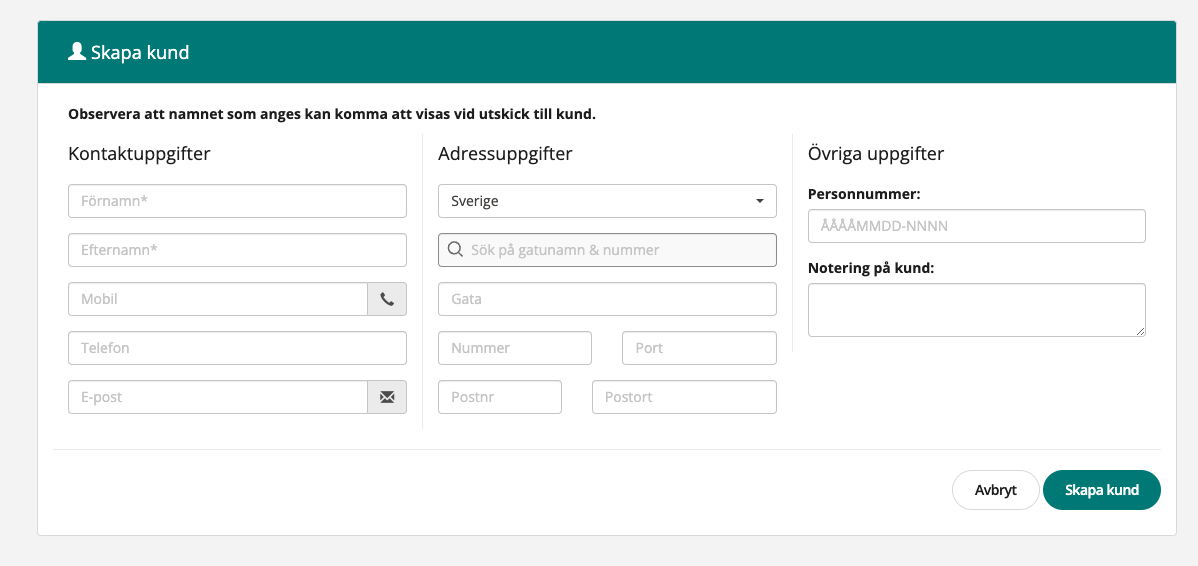Click into the Postnr field

[499, 397]
